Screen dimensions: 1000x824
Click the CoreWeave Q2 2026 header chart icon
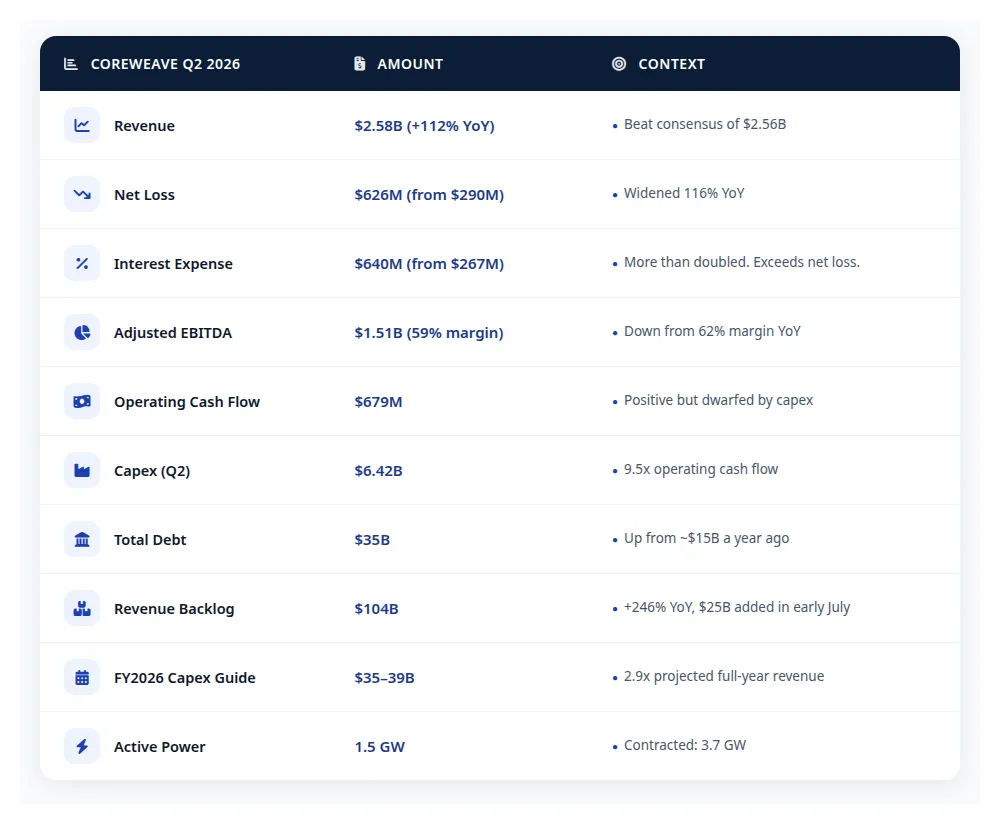71,64
